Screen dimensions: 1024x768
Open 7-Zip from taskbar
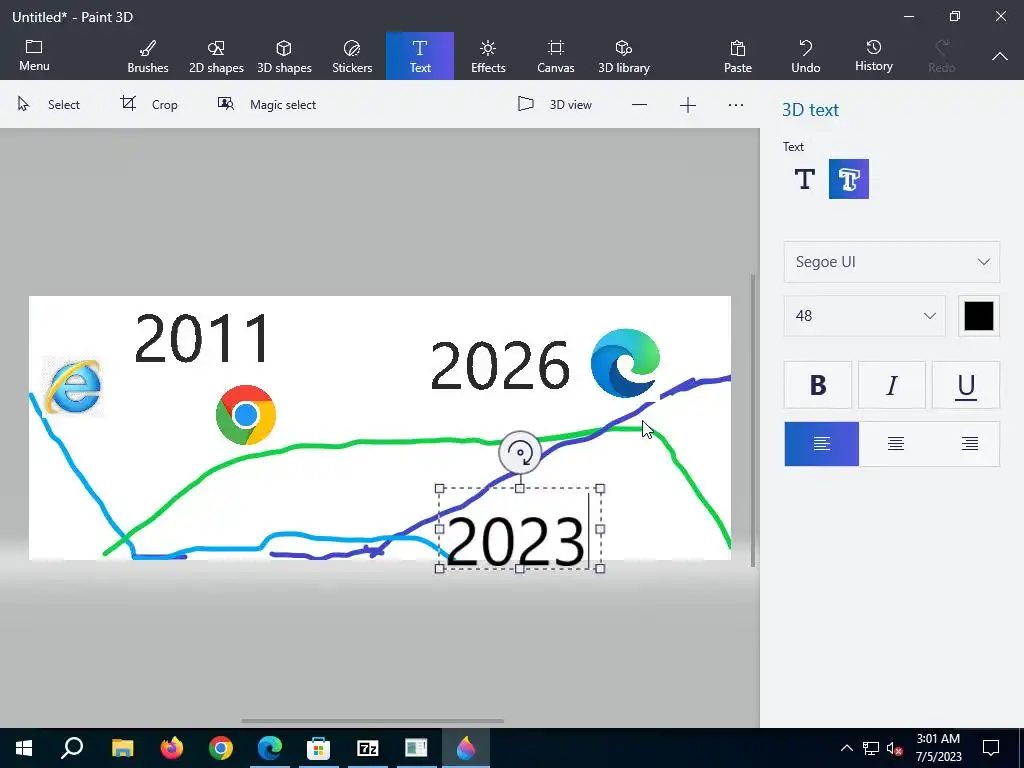[368, 748]
